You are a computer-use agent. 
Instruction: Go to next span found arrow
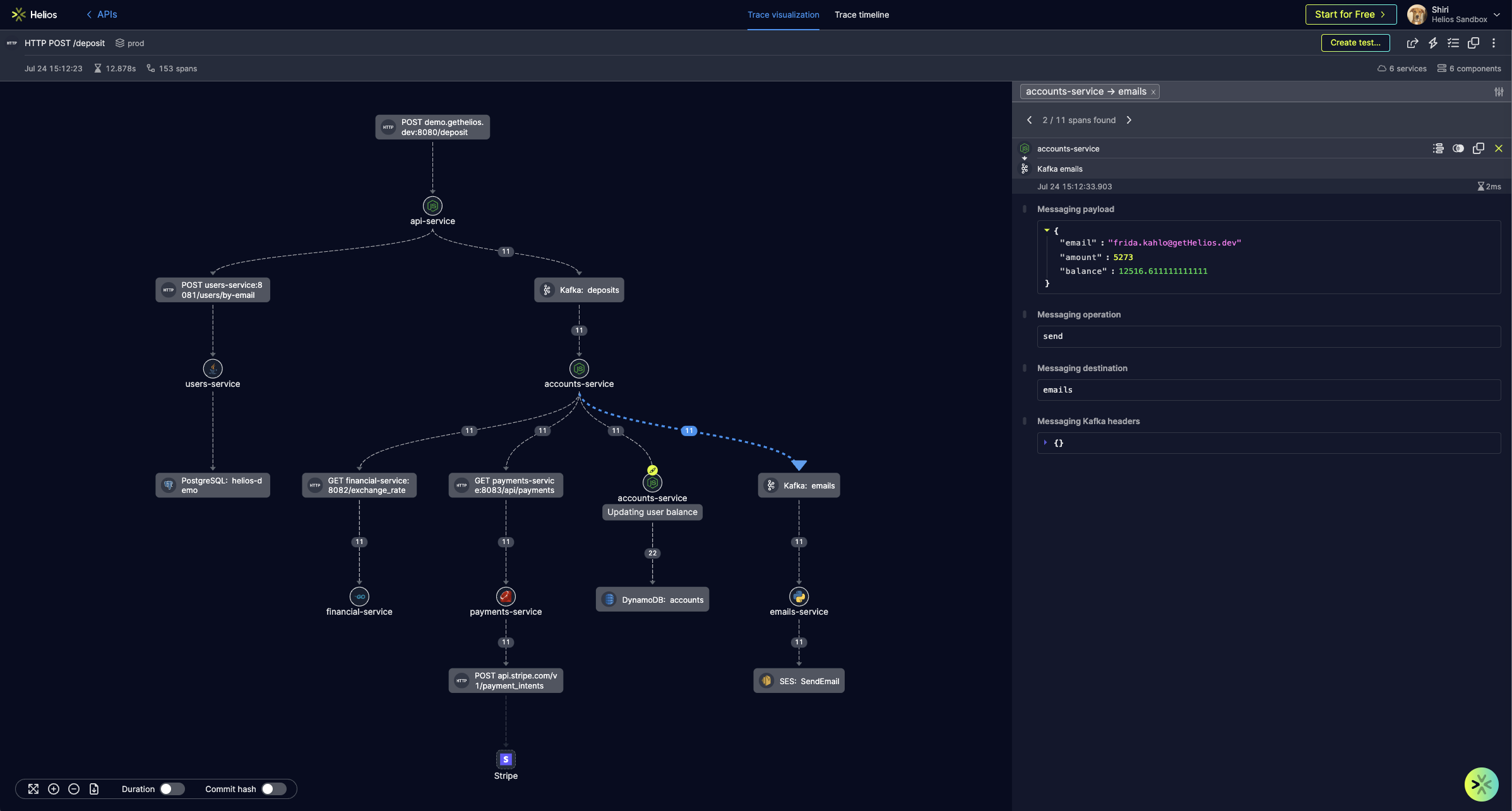(1129, 120)
